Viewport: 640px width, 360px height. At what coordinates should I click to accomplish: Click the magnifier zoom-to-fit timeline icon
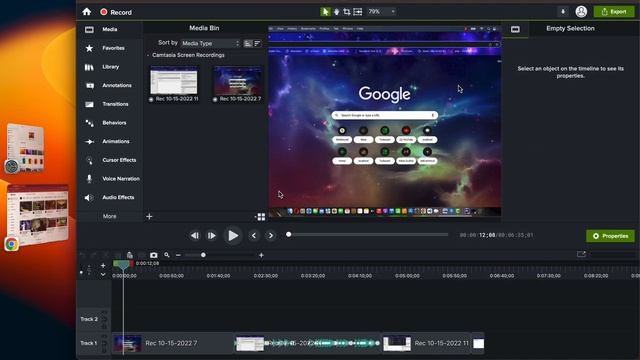(167, 255)
